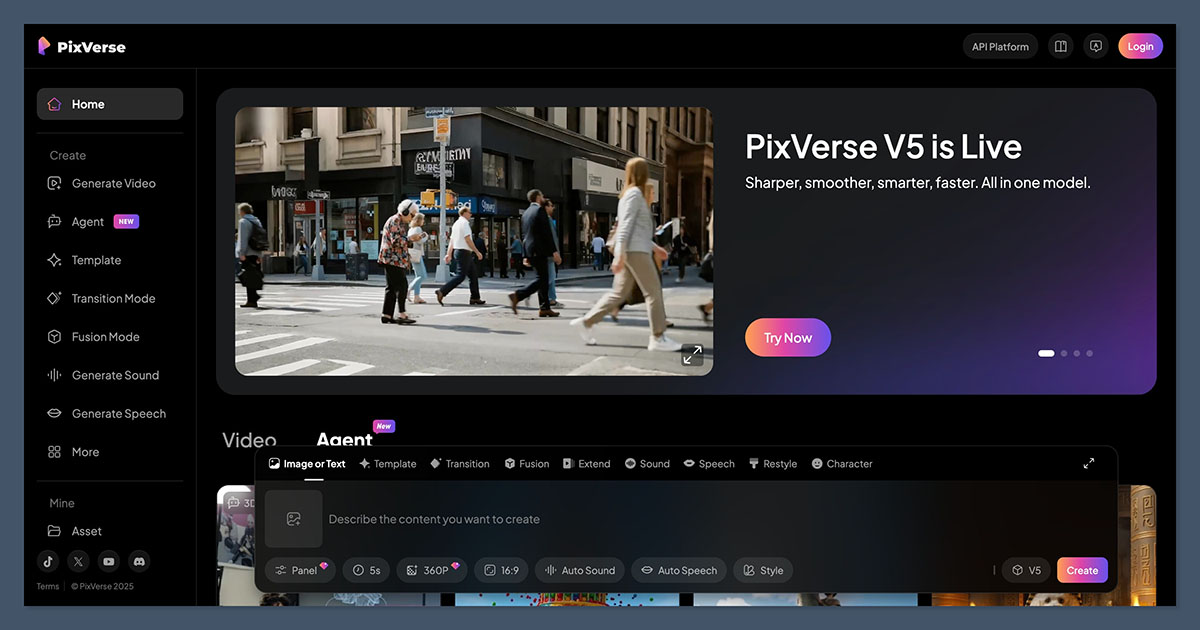Select the second carousel dot on the banner
This screenshot has height=630, width=1200.
[x=1063, y=353]
